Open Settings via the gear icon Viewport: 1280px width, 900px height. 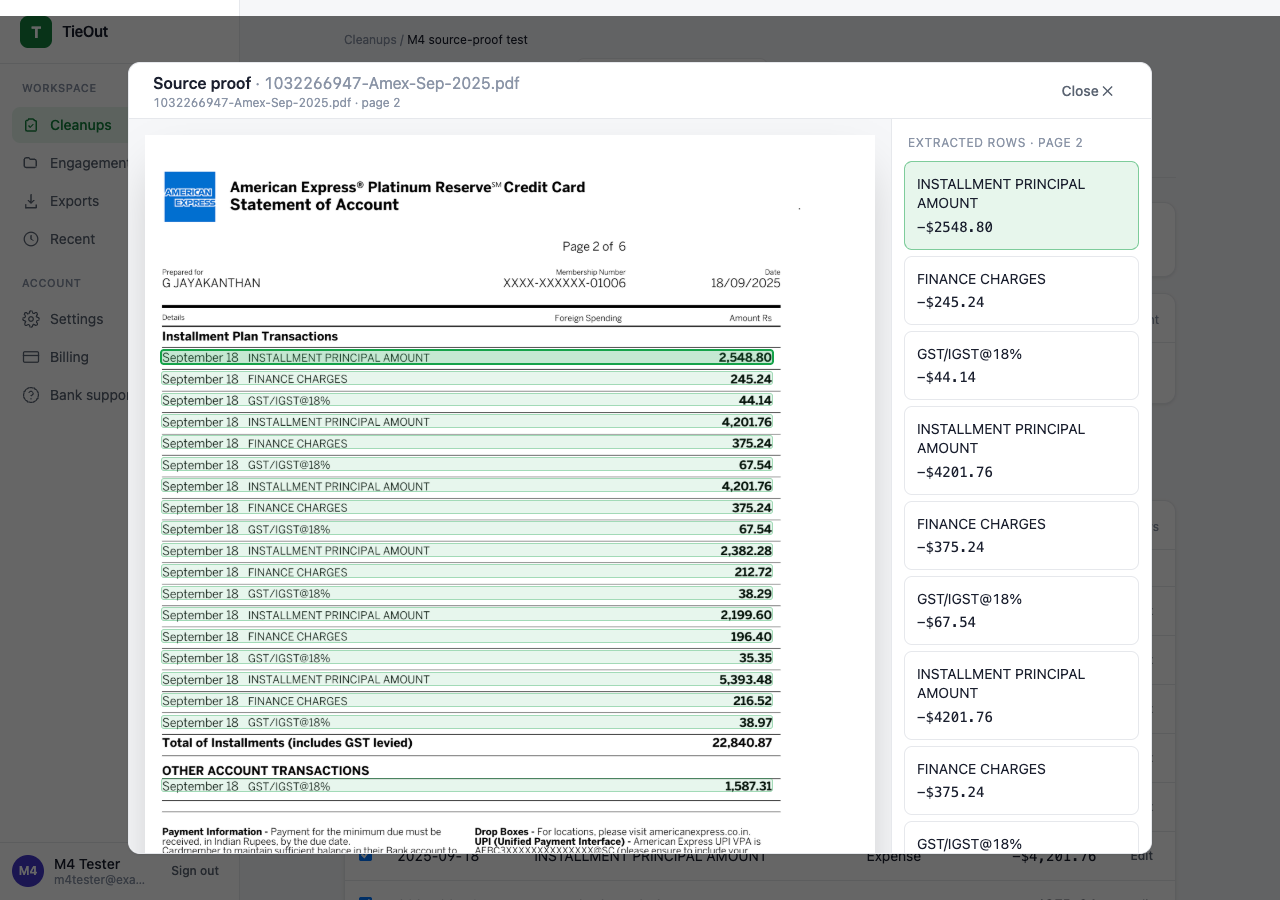point(31,319)
